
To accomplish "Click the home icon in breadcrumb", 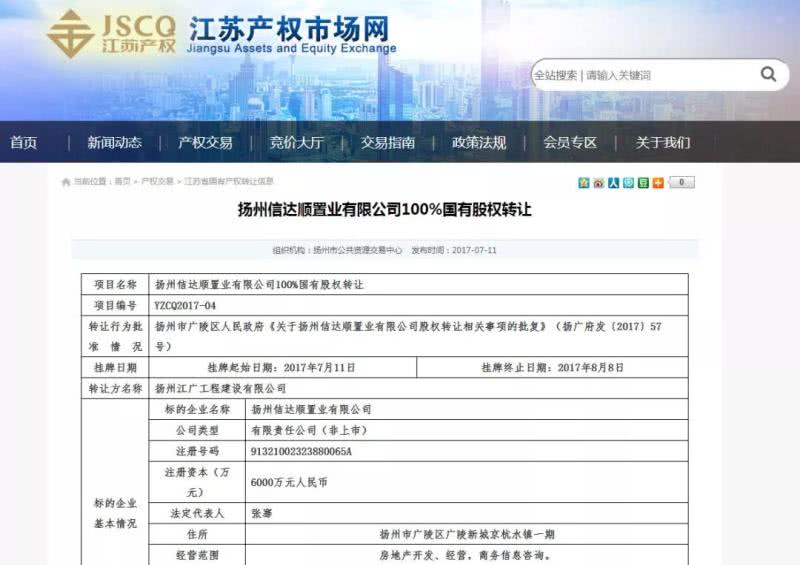I will point(66,182).
